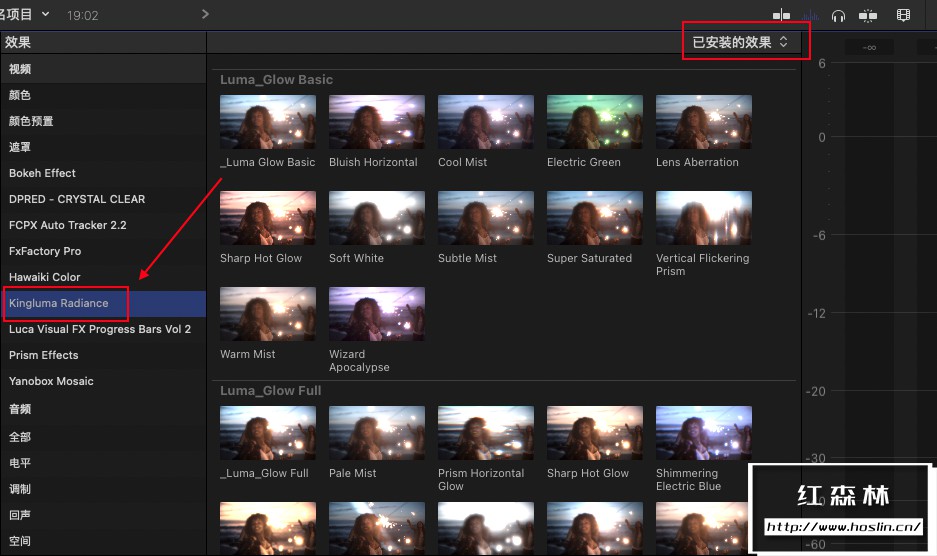This screenshot has width=937, height=556.
Task: Select the Shimmering Electric Blue effect thumbnail
Action: [704, 433]
